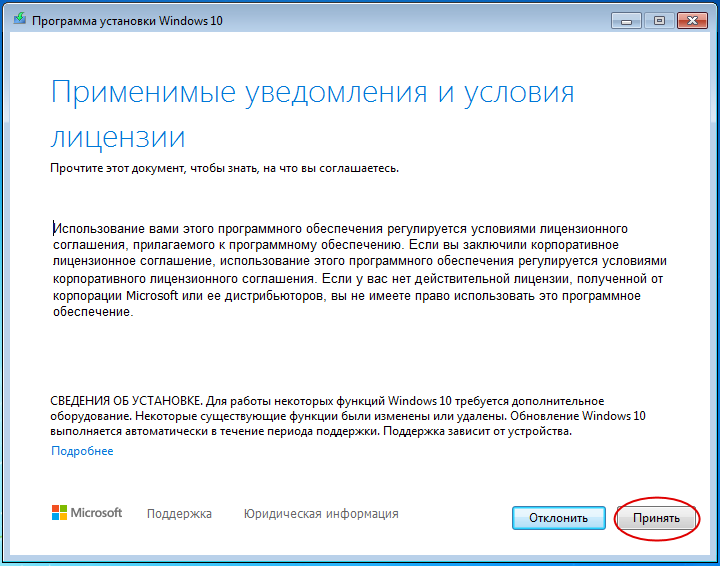Image resolution: width=720 pixels, height=566 pixels.
Task: Click the Отклонить (Decline) button
Action: point(558,518)
